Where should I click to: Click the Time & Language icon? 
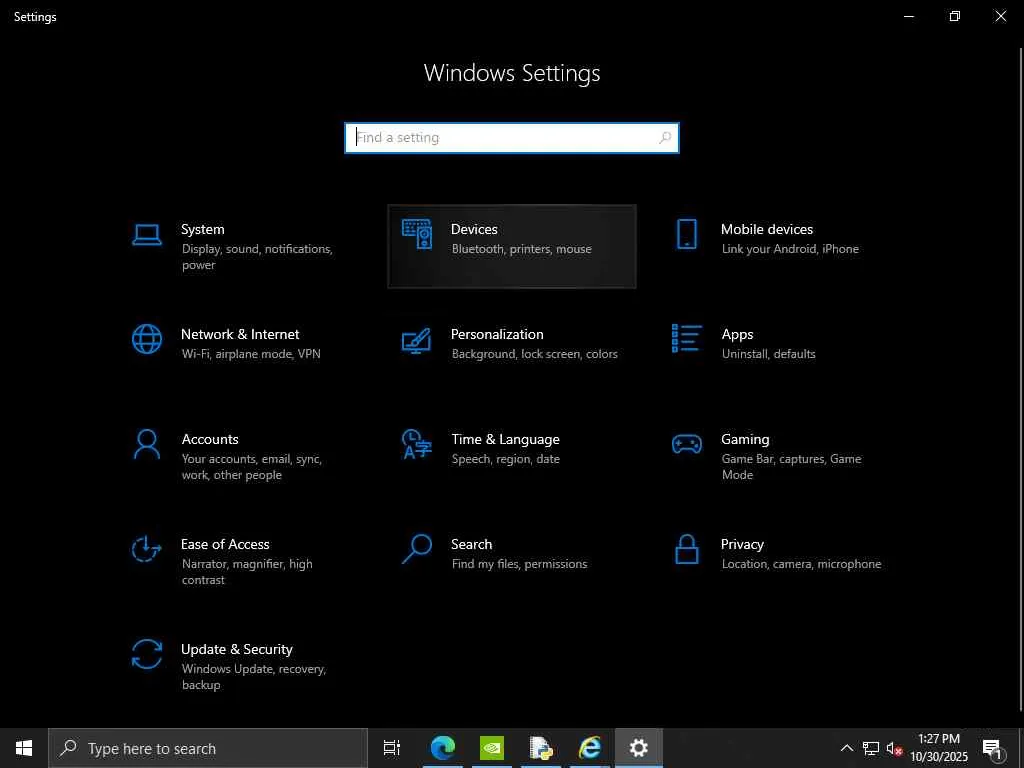[417, 444]
